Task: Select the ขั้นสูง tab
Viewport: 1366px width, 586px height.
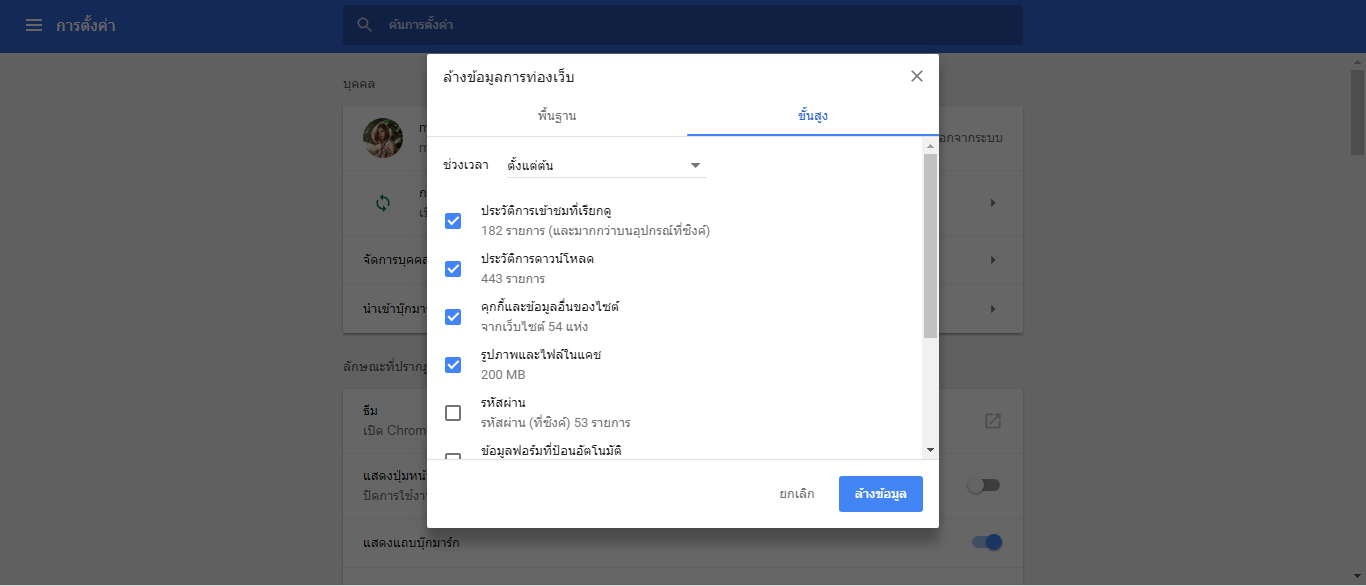Action: (812, 116)
